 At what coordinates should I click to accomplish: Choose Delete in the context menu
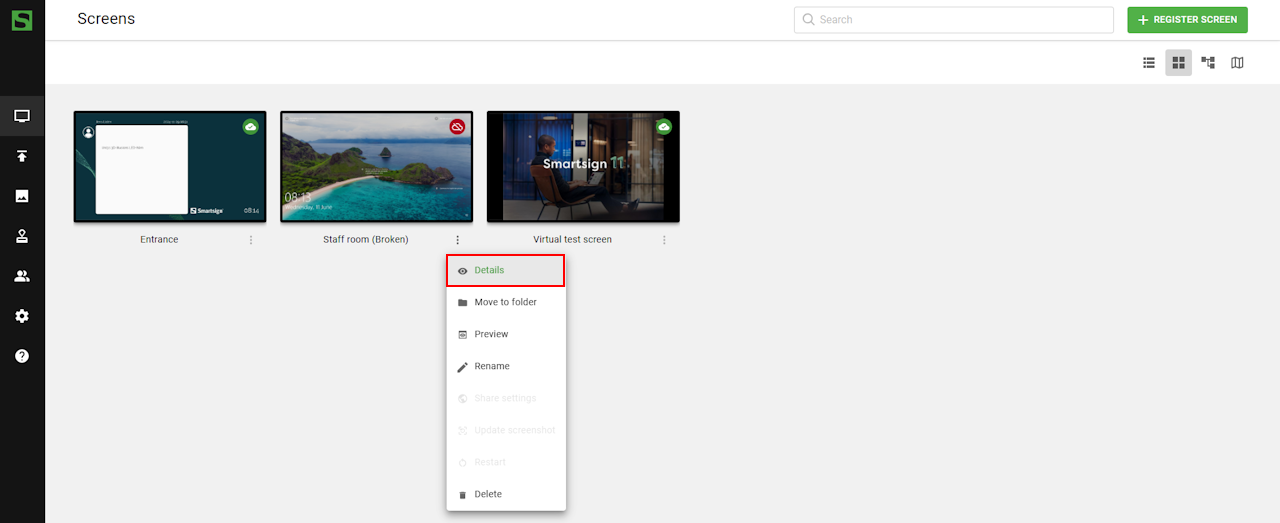click(x=506, y=494)
